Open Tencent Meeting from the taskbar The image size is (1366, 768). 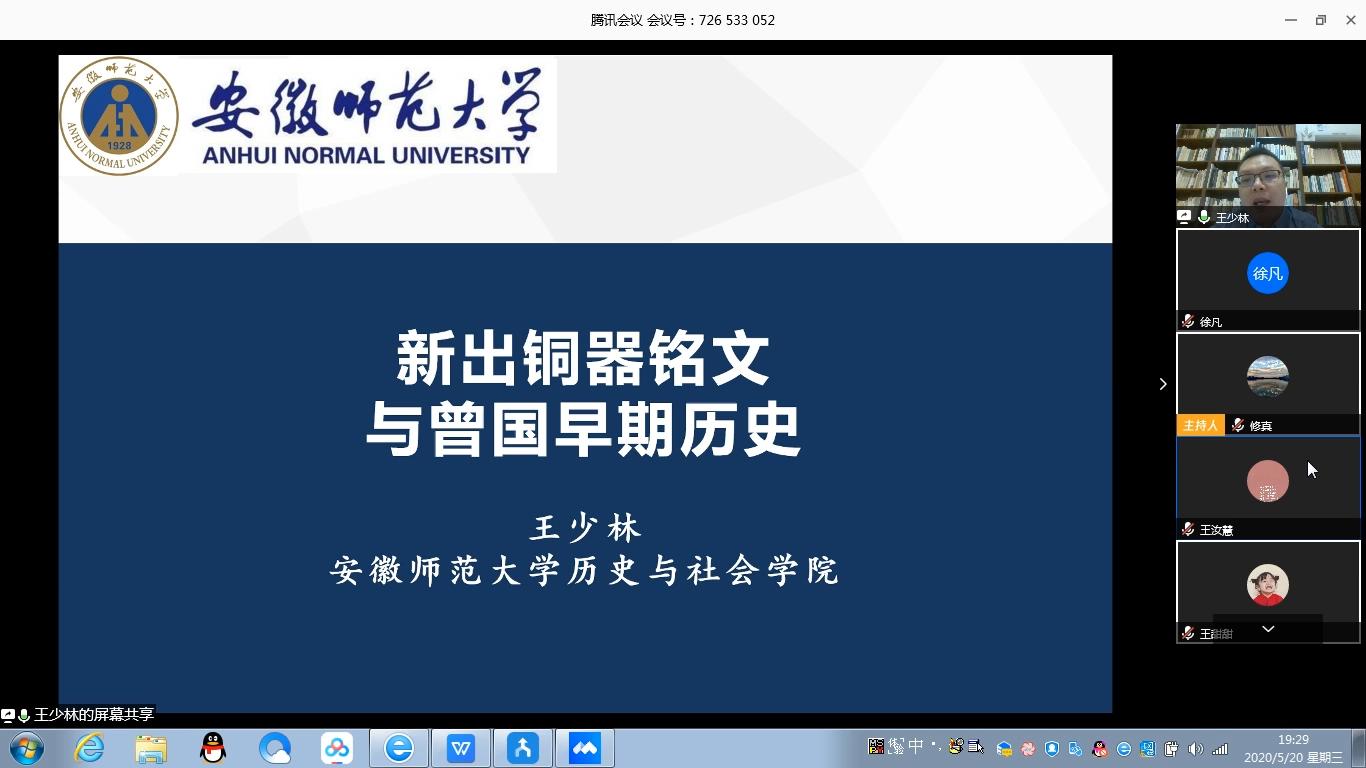tap(585, 748)
